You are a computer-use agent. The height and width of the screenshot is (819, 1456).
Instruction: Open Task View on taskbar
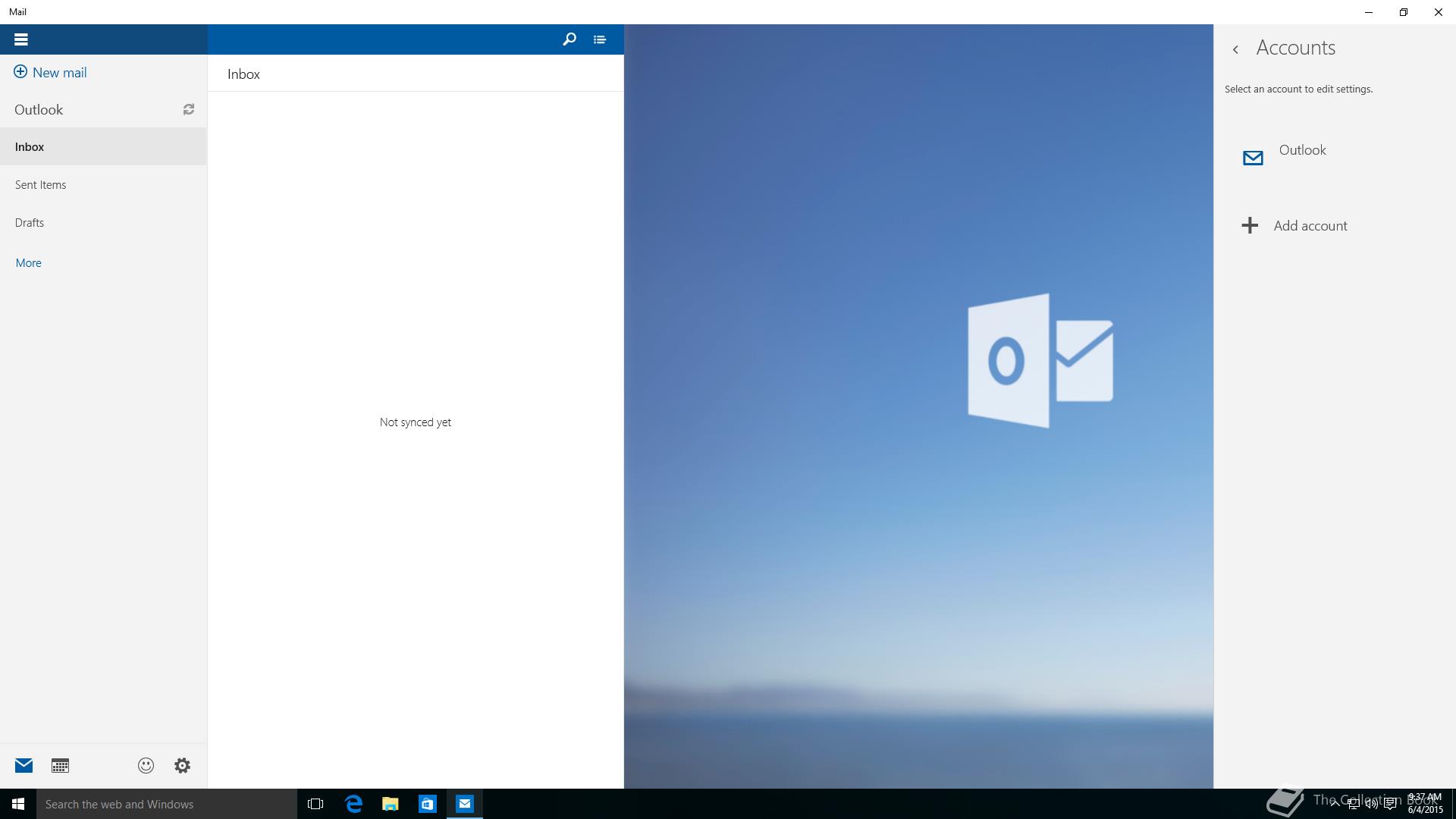pos(315,804)
